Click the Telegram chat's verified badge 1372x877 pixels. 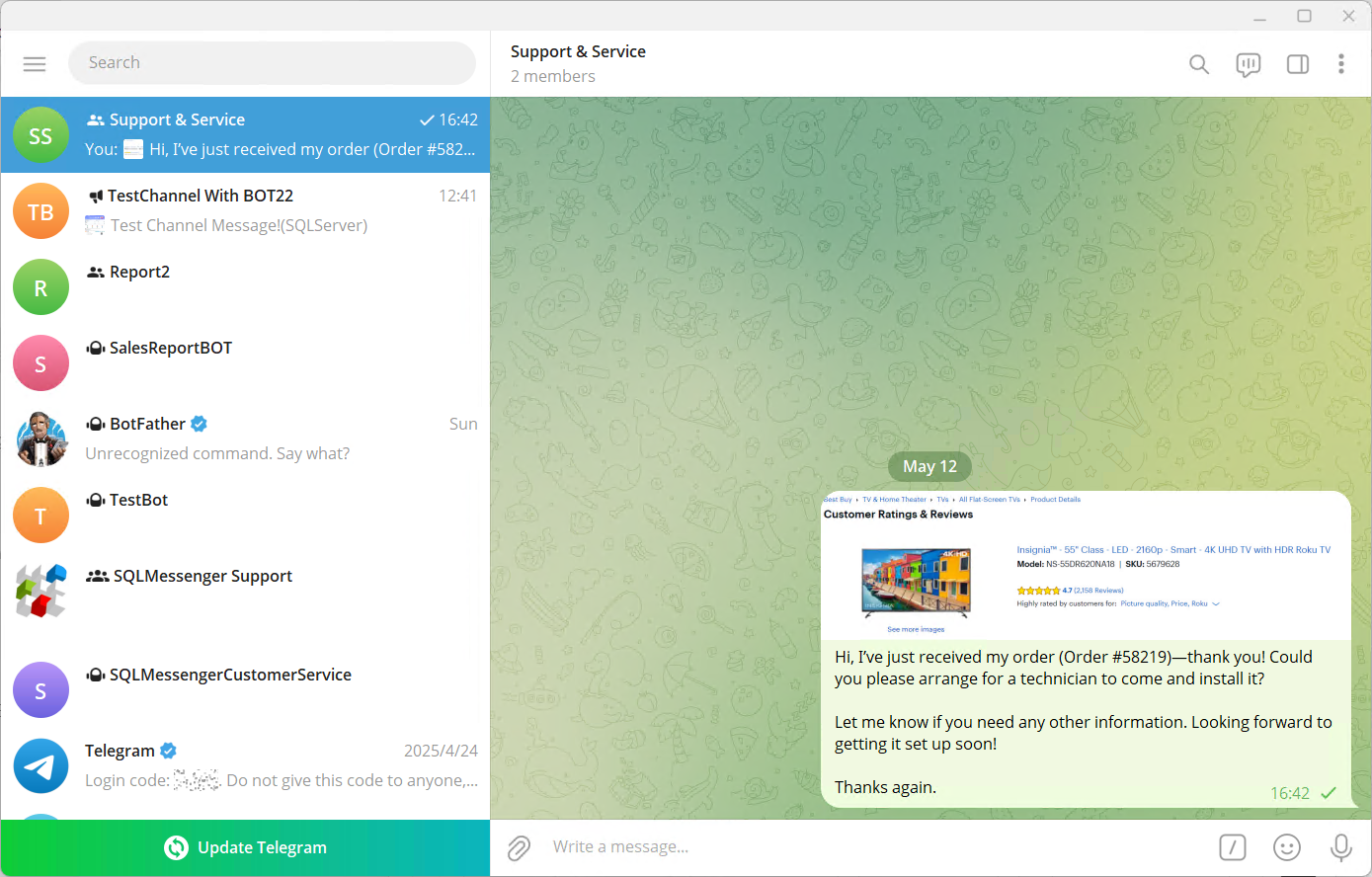(x=168, y=751)
